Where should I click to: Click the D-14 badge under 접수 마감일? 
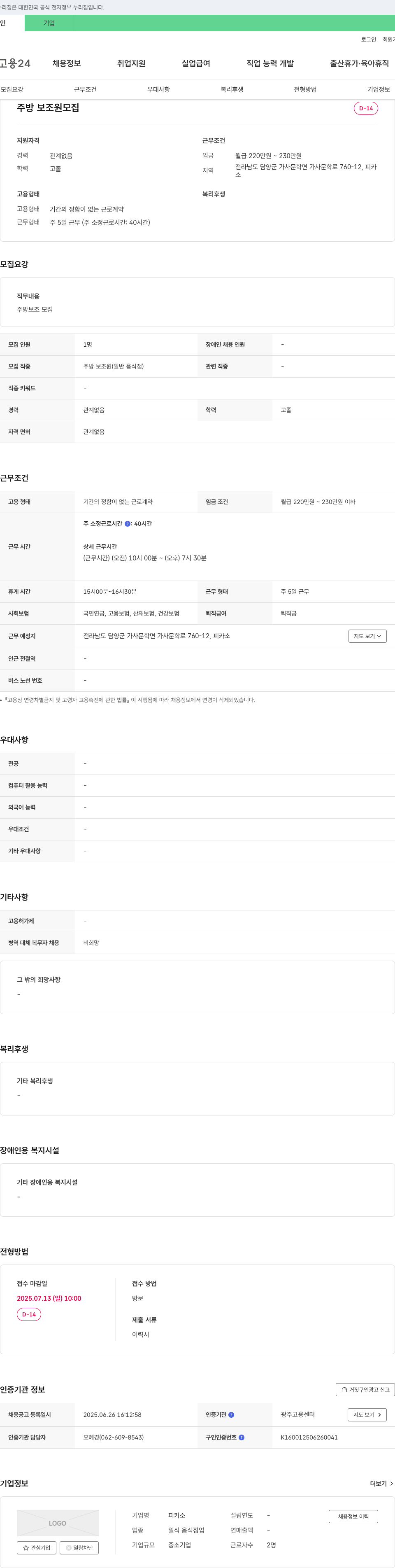[29, 1315]
